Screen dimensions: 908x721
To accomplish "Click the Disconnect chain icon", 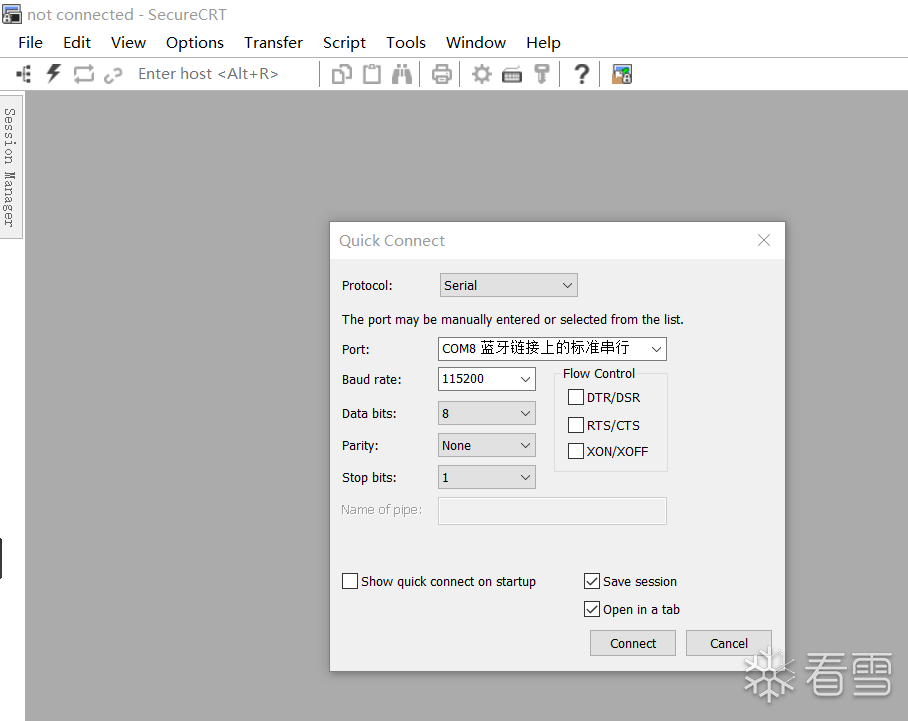I will tap(114, 75).
